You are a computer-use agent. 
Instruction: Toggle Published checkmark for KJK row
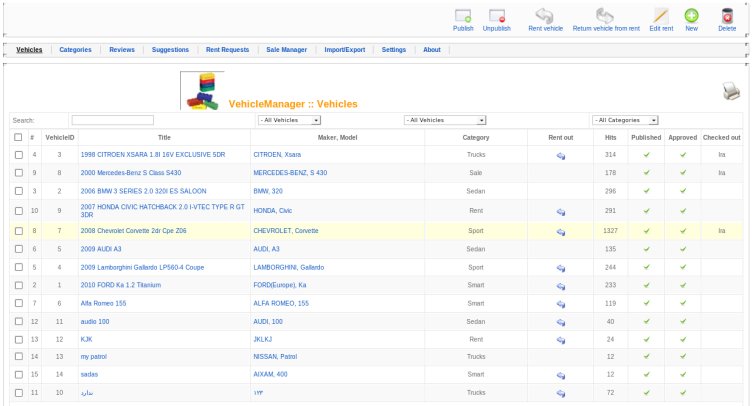(646, 339)
